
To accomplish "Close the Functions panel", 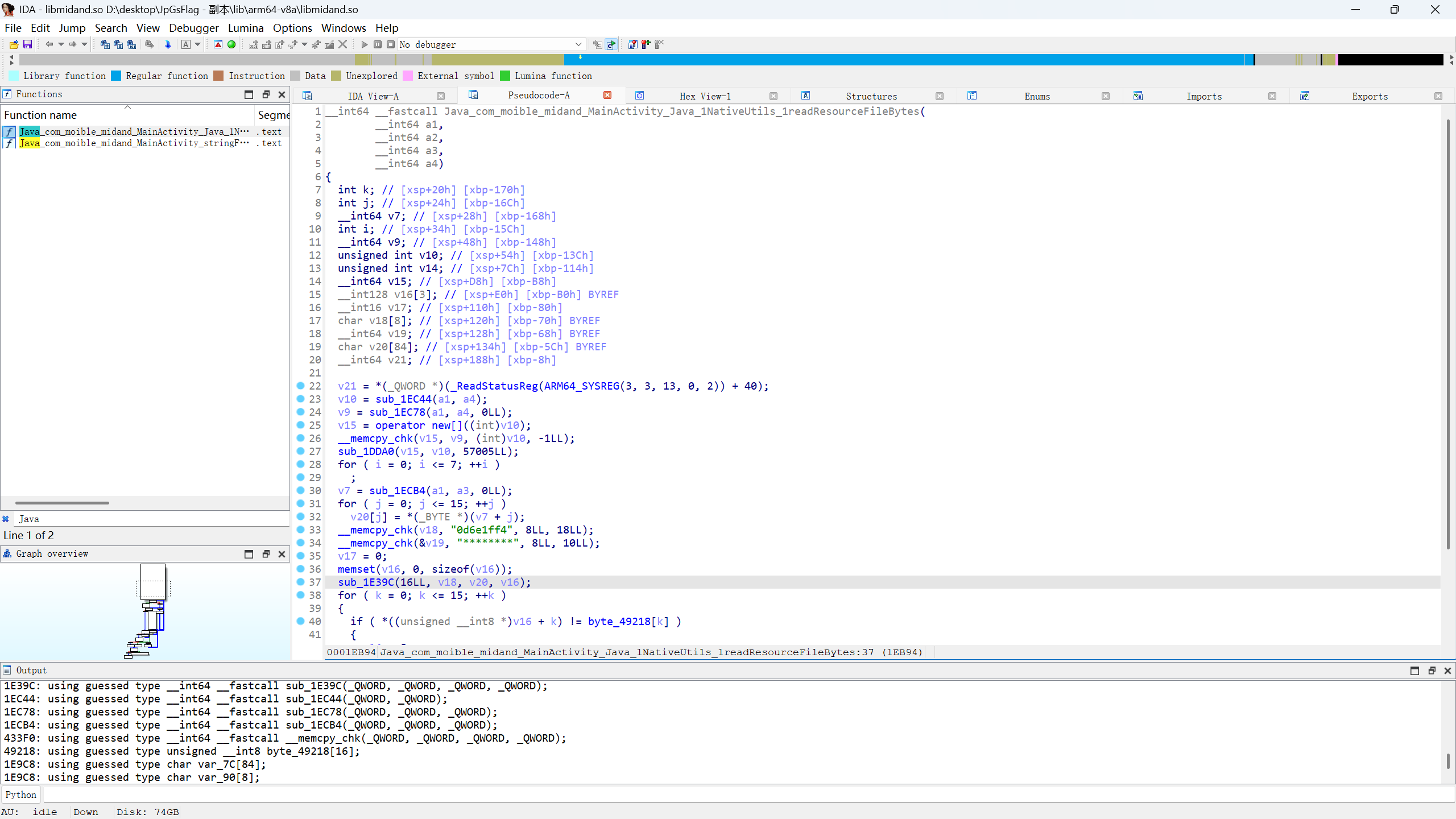I will [282, 94].
